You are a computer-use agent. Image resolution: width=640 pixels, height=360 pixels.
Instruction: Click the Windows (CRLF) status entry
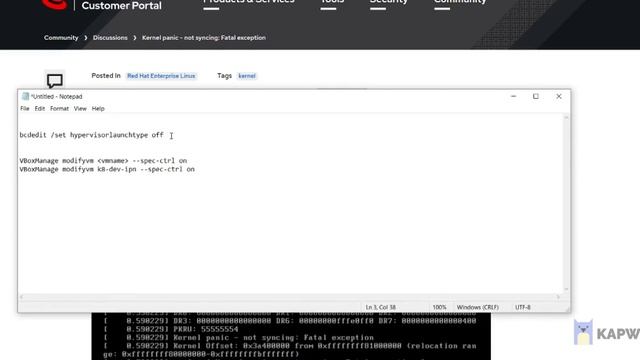(478, 307)
